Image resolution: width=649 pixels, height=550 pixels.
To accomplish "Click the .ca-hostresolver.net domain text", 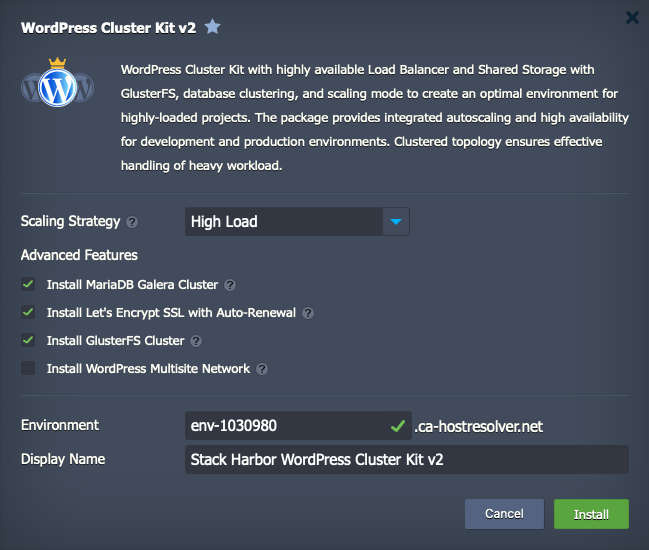I will click(478, 426).
